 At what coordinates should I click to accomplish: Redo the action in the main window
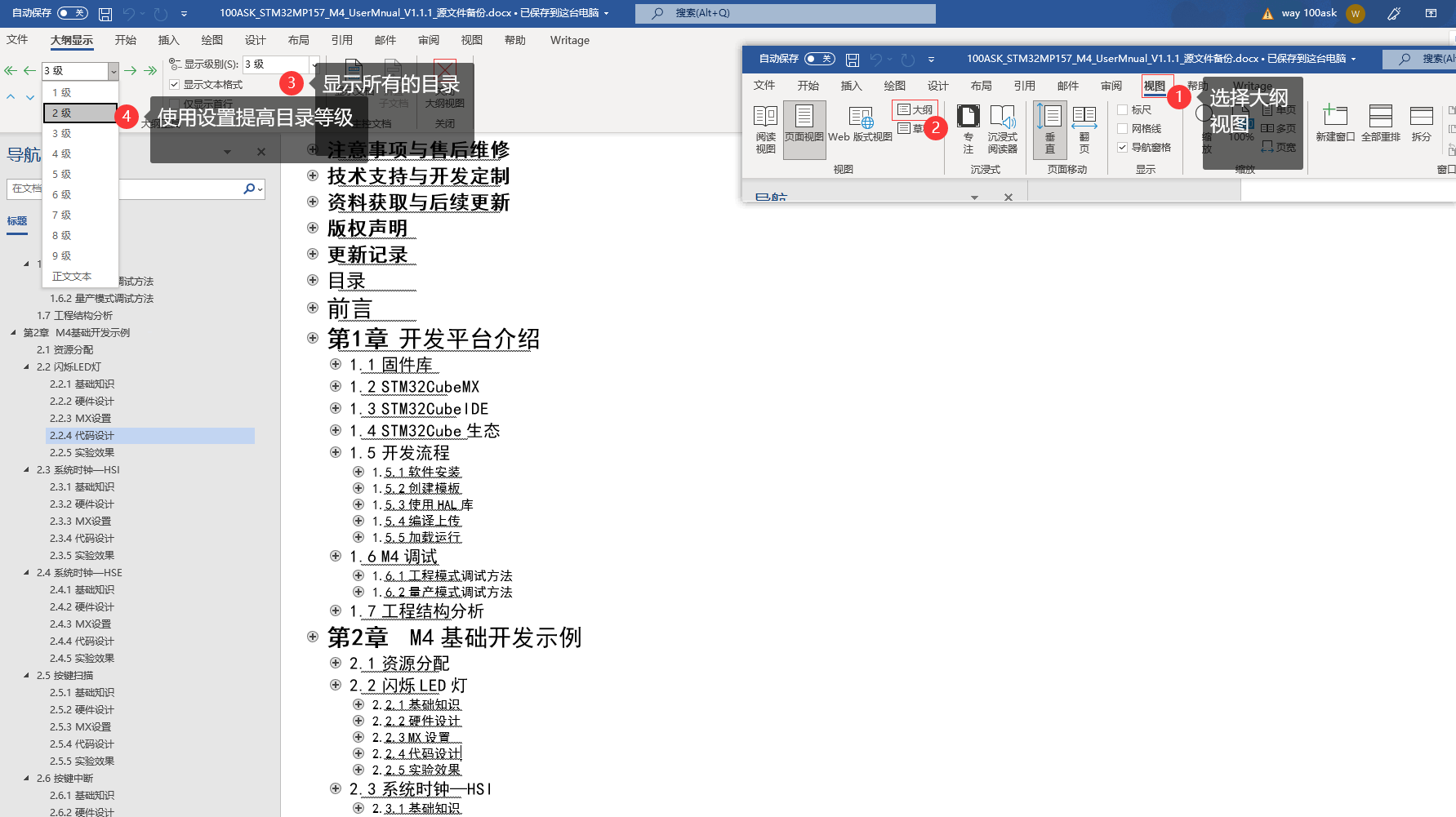161,13
